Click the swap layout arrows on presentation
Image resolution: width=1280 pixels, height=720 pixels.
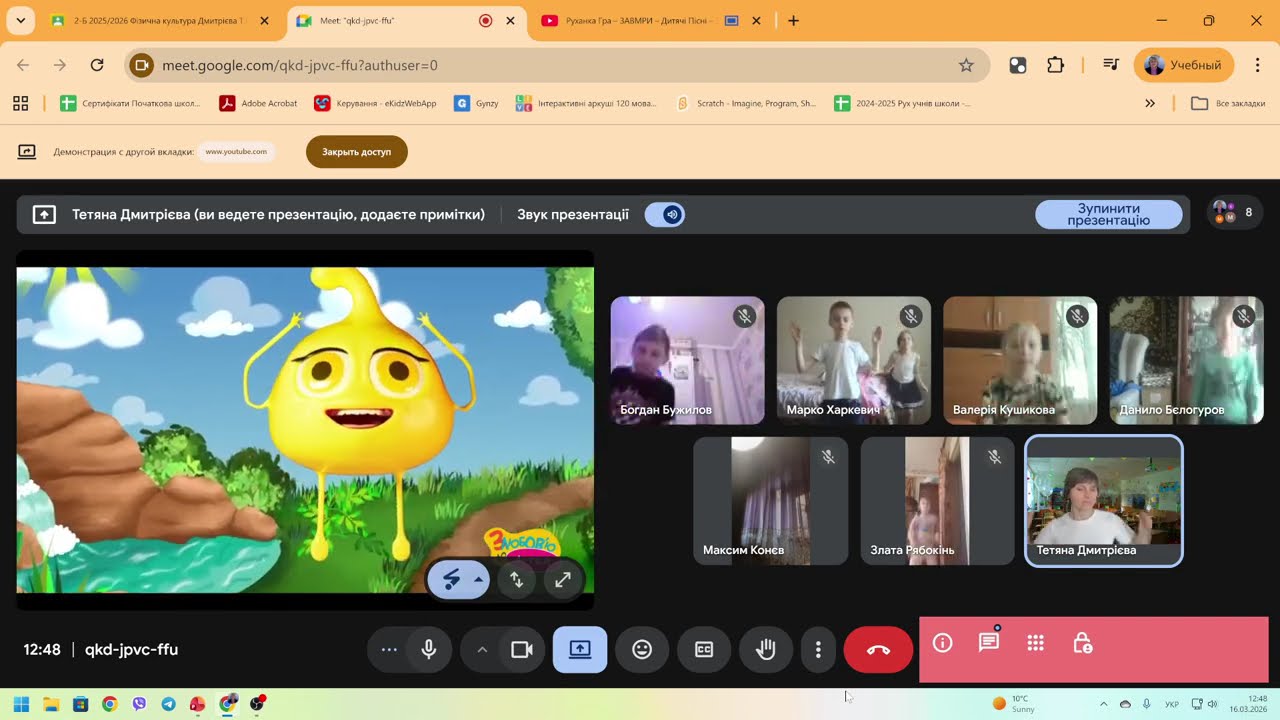coord(517,579)
